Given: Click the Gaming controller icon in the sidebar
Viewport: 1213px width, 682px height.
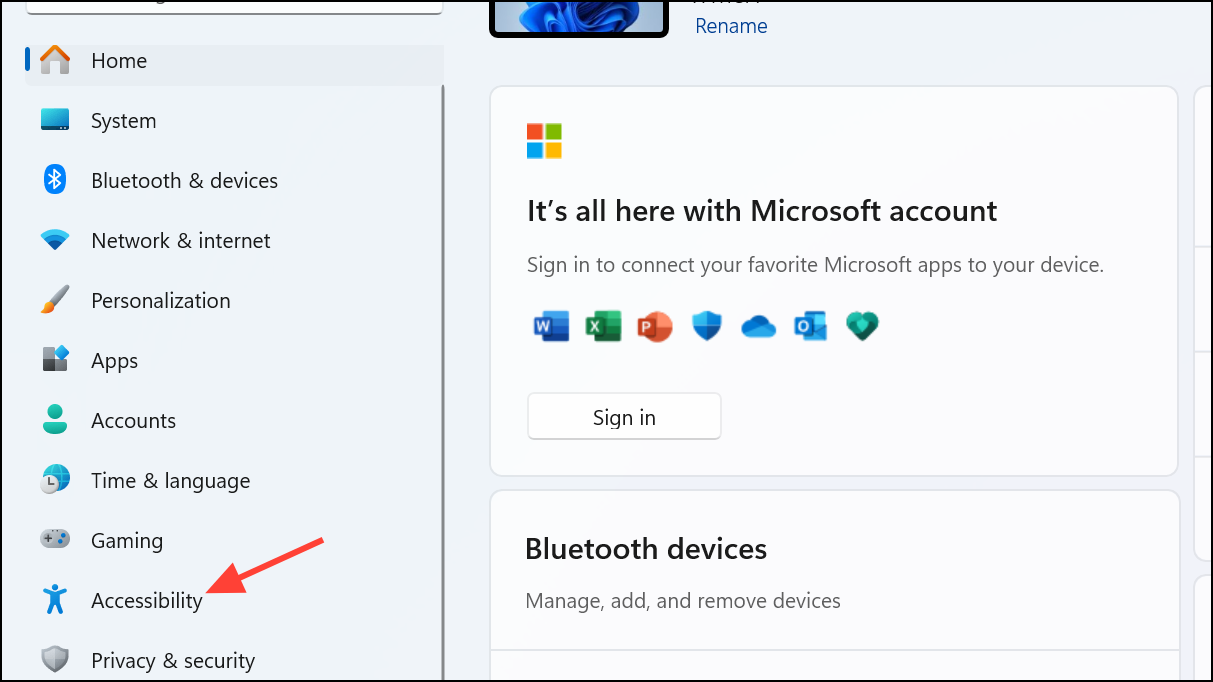Looking at the screenshot, I should (55, 538).
